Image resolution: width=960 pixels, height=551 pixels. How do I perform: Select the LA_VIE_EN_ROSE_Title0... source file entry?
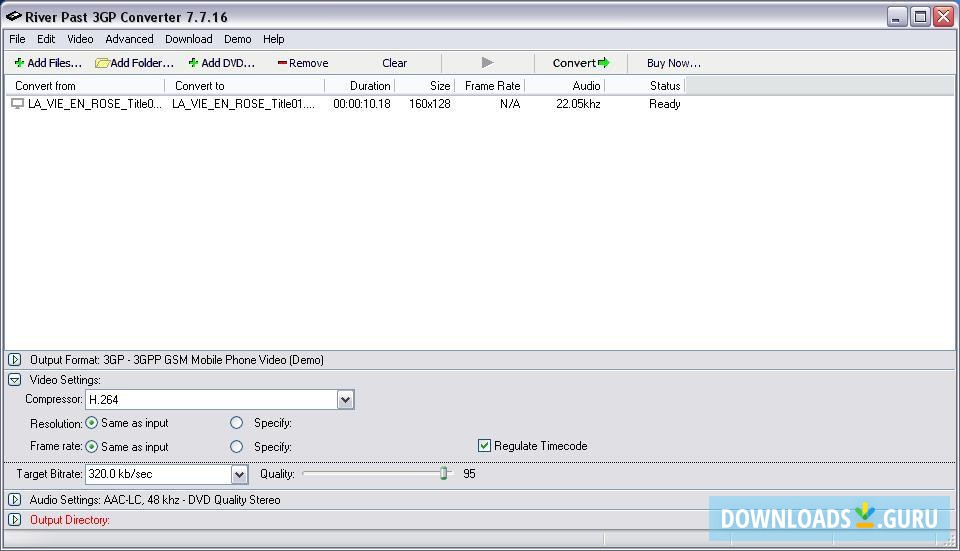pos(95,104)
